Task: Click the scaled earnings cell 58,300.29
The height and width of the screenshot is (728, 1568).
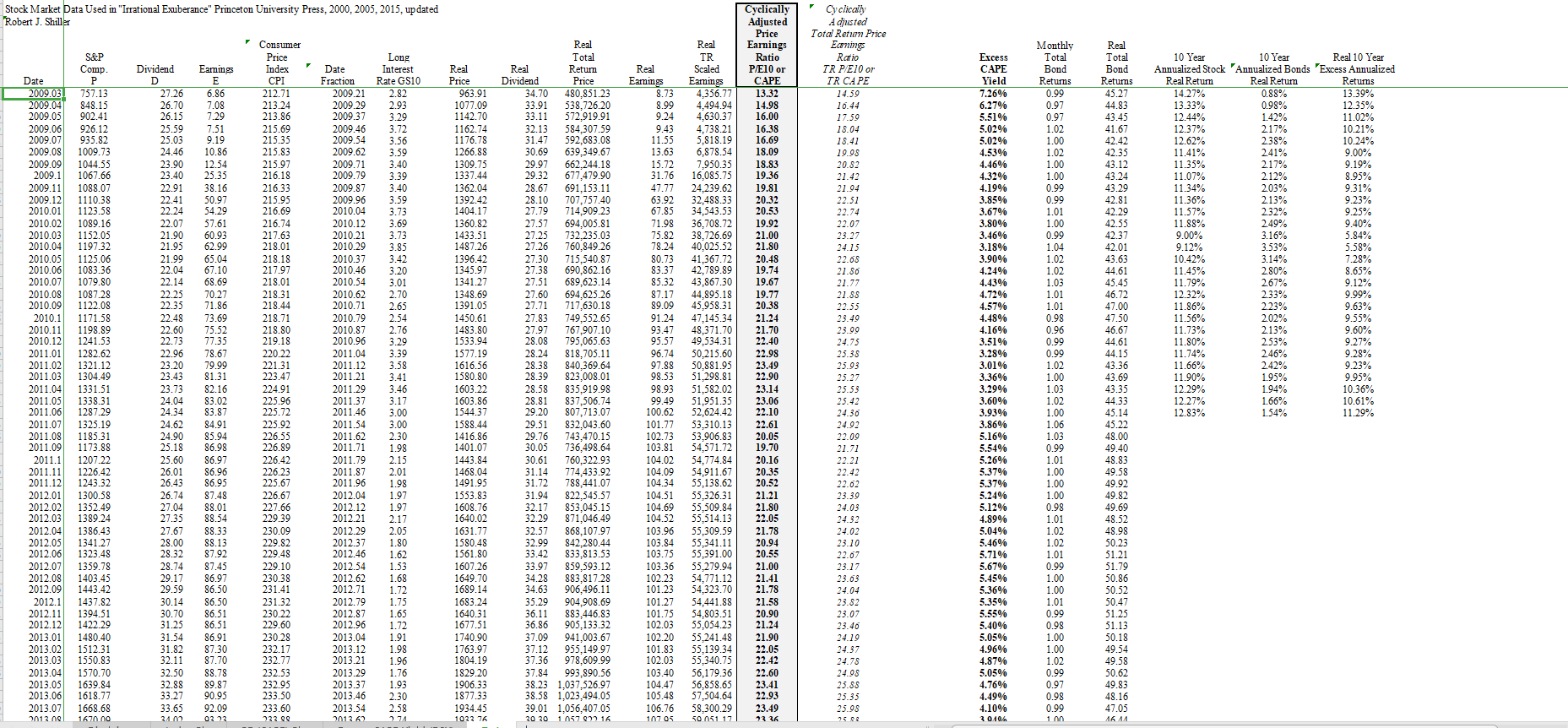Action: [x=712, y=708]
